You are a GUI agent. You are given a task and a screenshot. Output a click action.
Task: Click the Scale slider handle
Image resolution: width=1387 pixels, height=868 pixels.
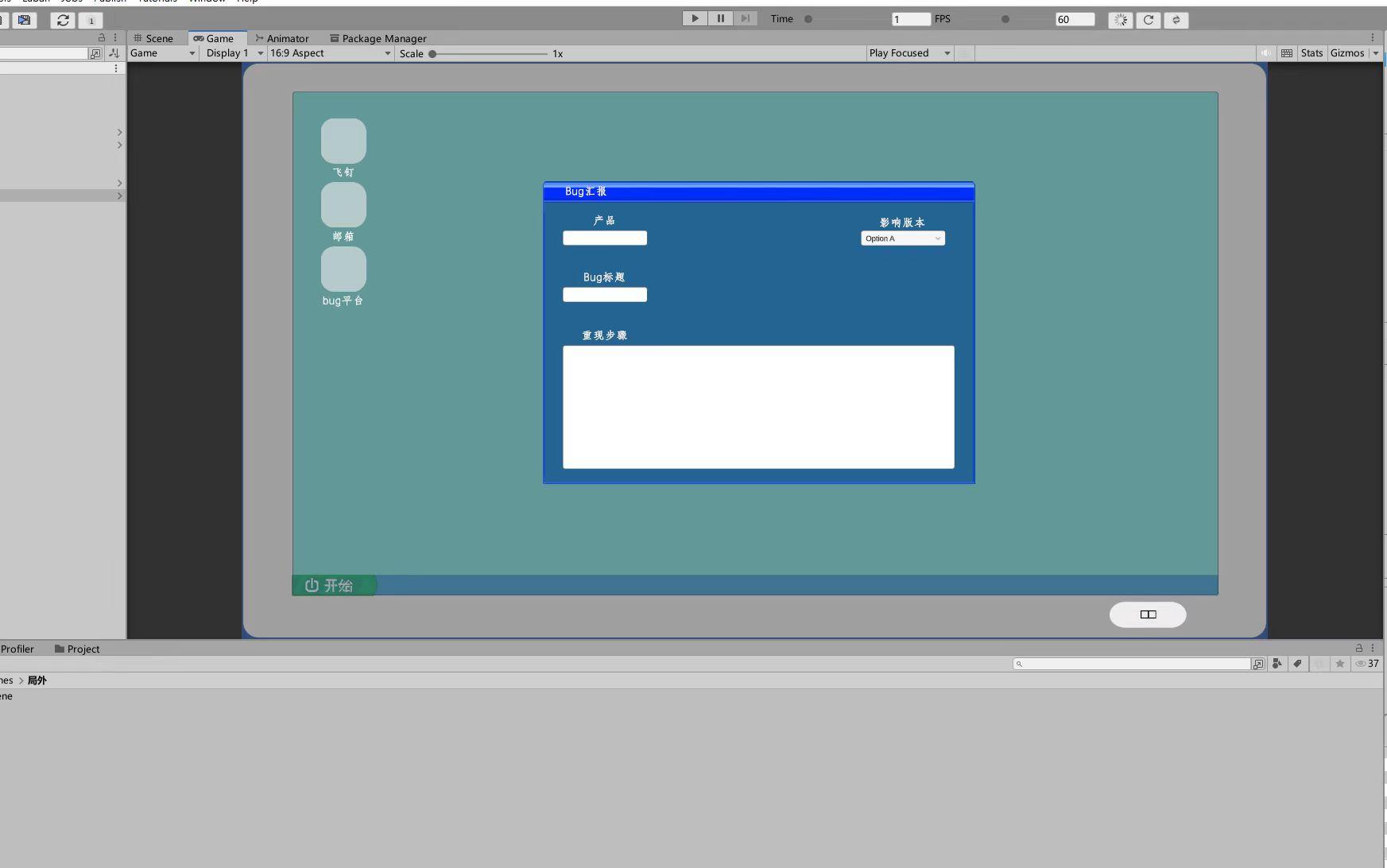click(x=432, y=54)
